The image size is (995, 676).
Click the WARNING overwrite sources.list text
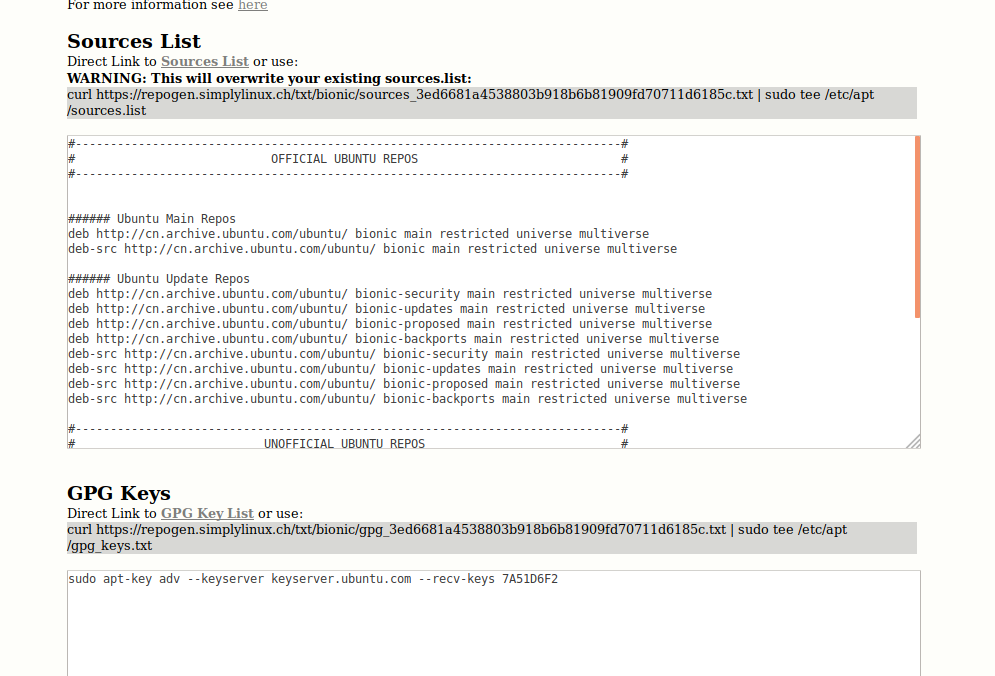[x=269, y=79]
